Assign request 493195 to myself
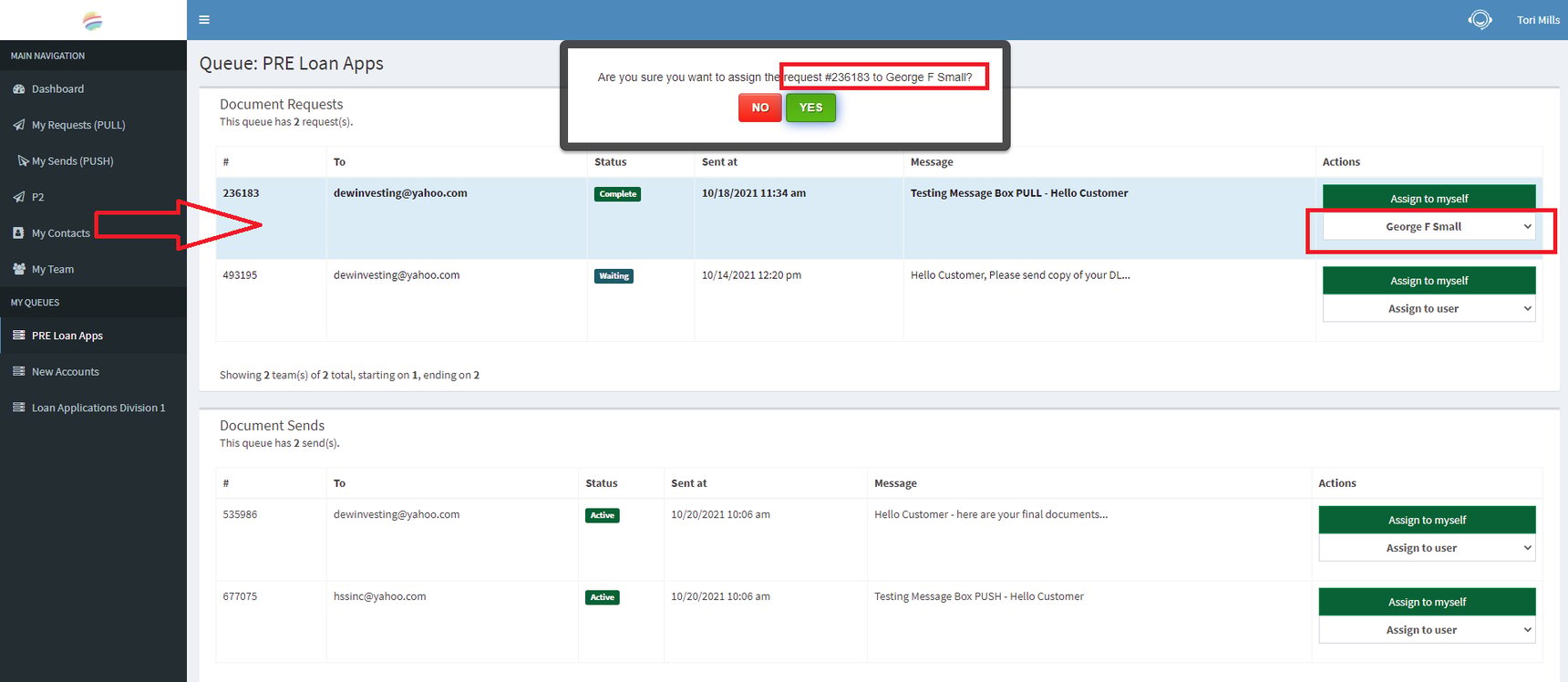This screenshot has height=682, width=1568. point(1429,281)
